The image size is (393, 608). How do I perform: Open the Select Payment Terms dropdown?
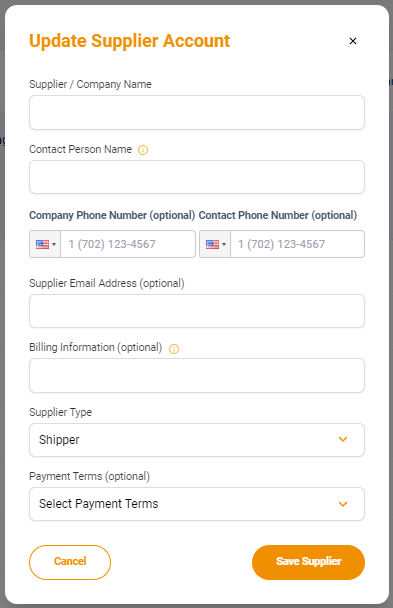(x=197, y=504)
